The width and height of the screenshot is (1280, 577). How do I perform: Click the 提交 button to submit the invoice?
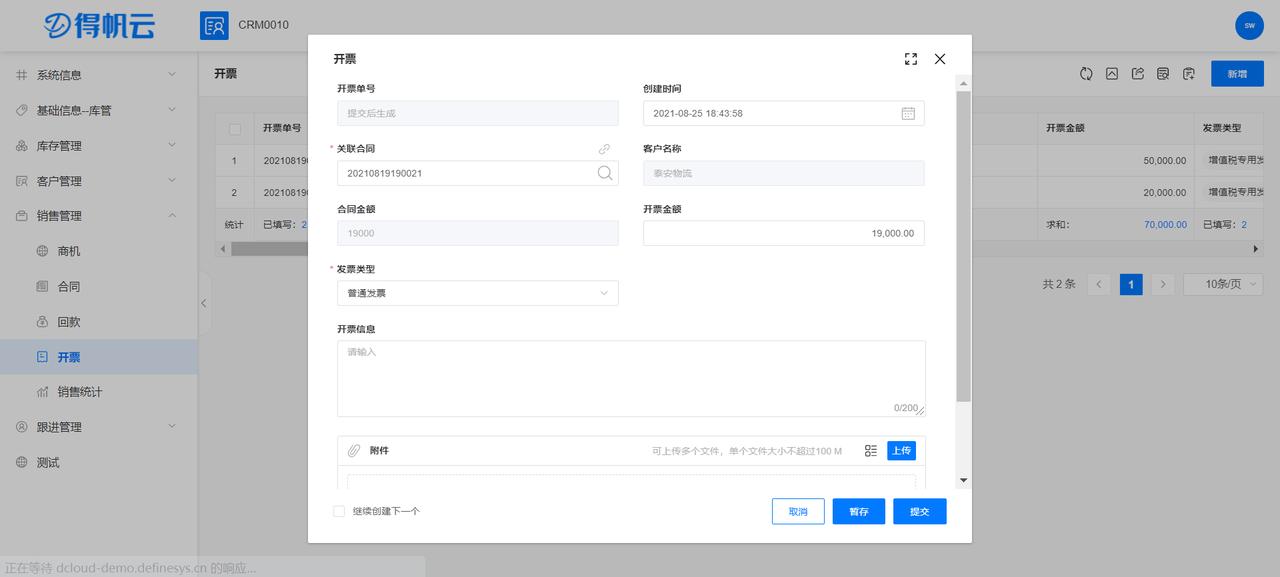pyautogui.click(x=918, y=511)
